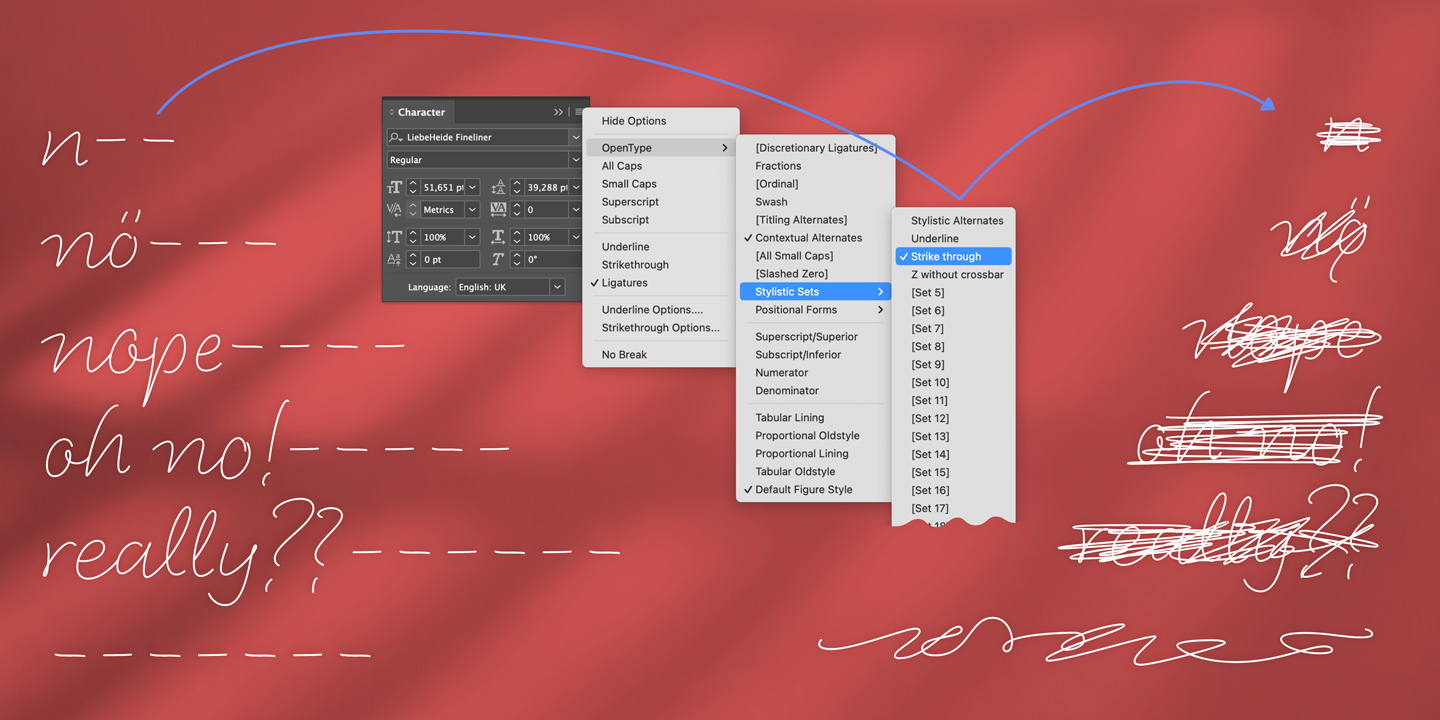Expand the Positional Forms submenu

click(816, 310)
